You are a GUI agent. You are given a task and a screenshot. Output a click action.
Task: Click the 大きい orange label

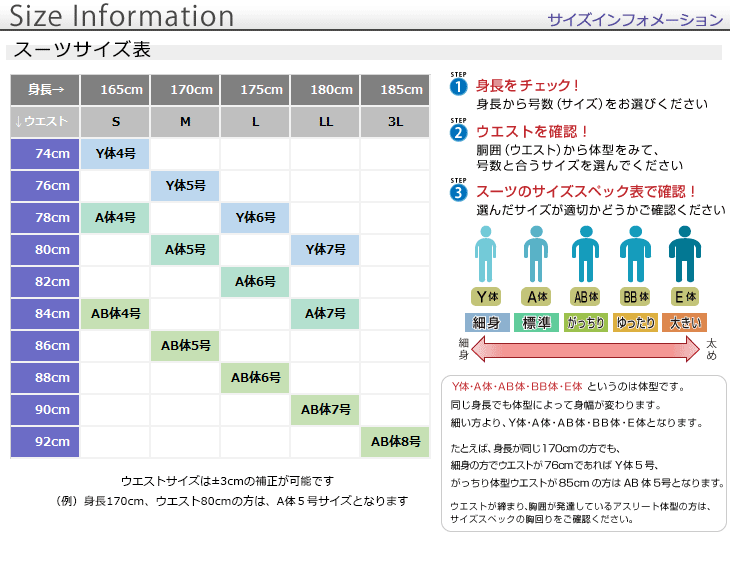pos(685,323)
